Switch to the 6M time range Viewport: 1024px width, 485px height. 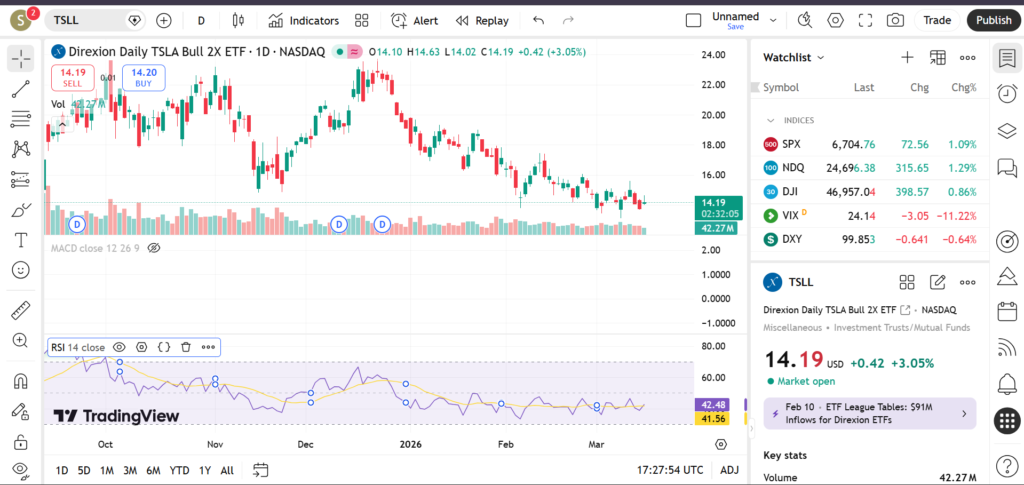(x=153, y=470)
